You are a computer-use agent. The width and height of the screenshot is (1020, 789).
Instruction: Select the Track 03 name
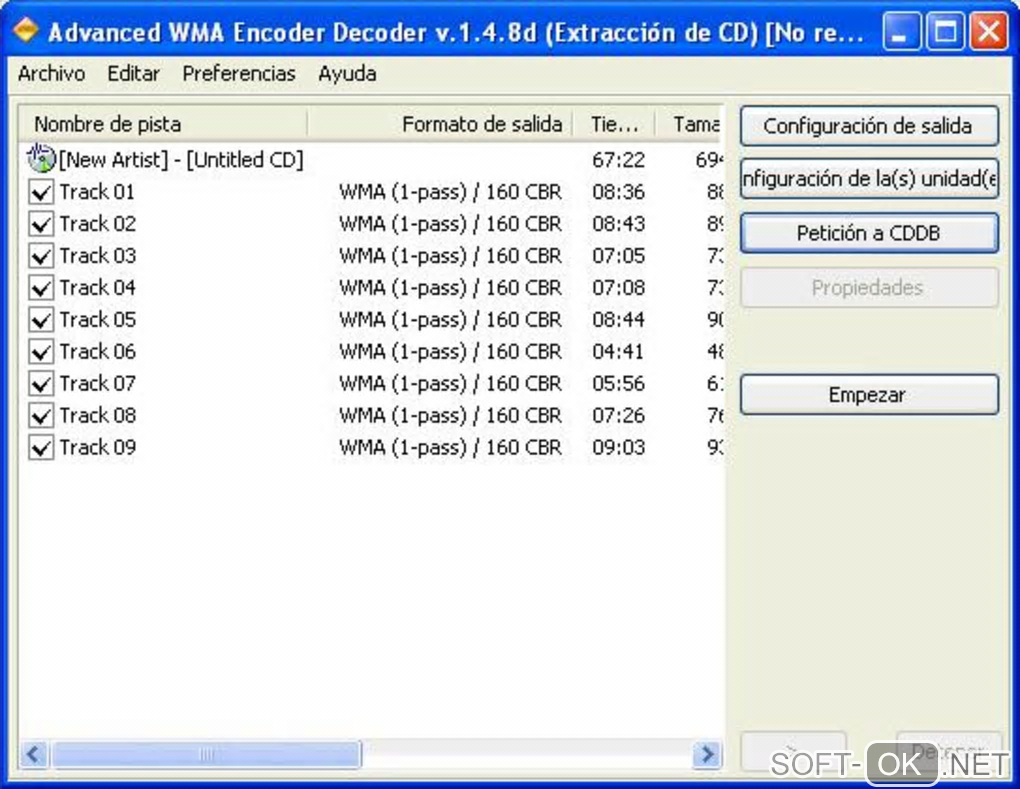point(98,256)
